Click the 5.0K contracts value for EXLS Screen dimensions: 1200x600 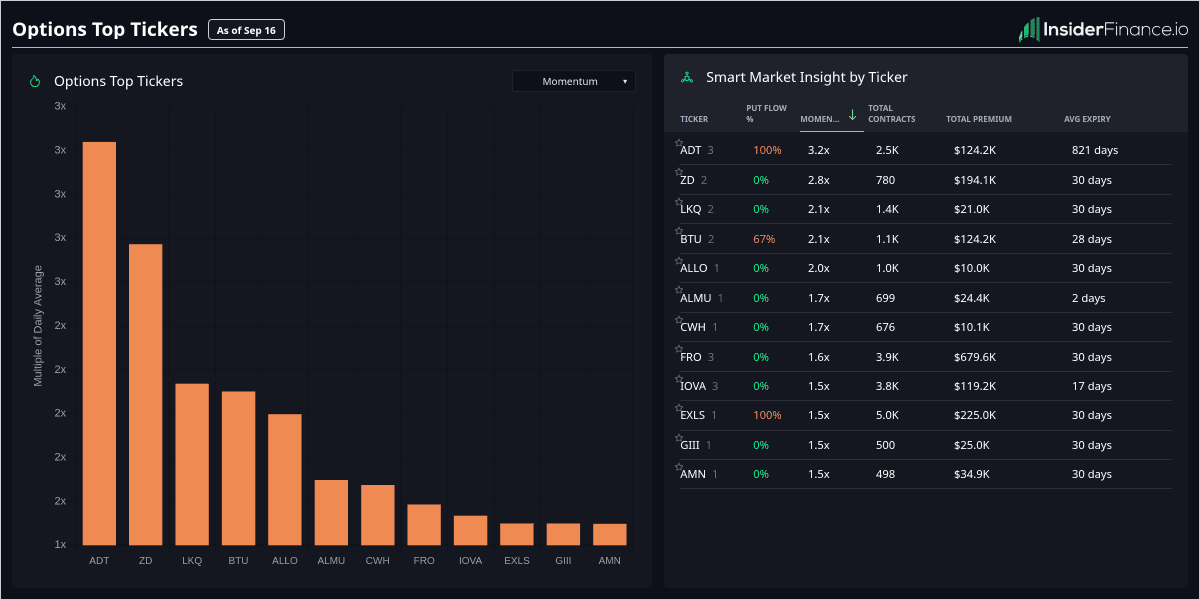(887, 415)
